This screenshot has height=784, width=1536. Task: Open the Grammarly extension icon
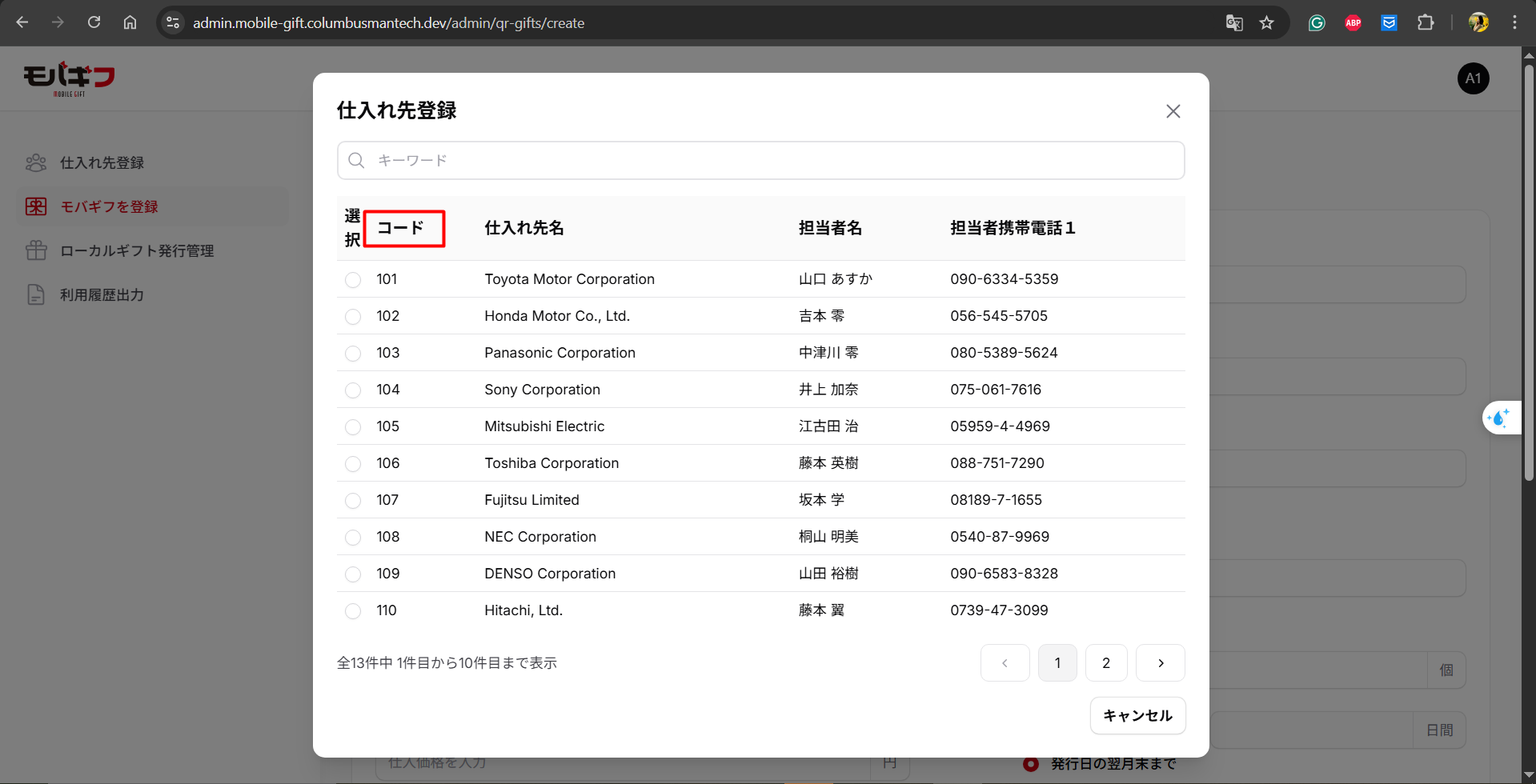coord(1317,23)
